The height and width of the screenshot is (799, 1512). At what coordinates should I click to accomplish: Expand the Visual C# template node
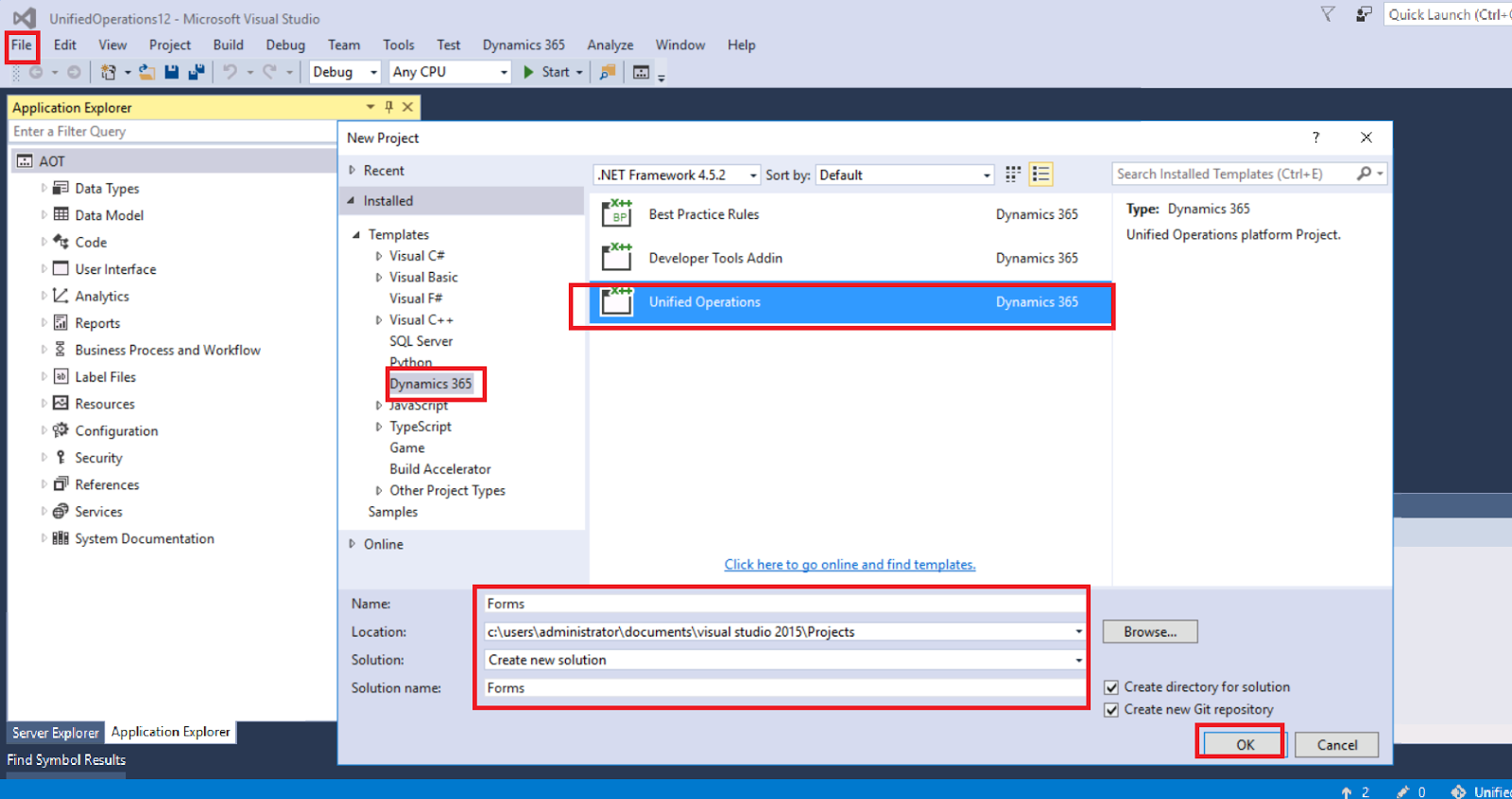click(379, 256)
